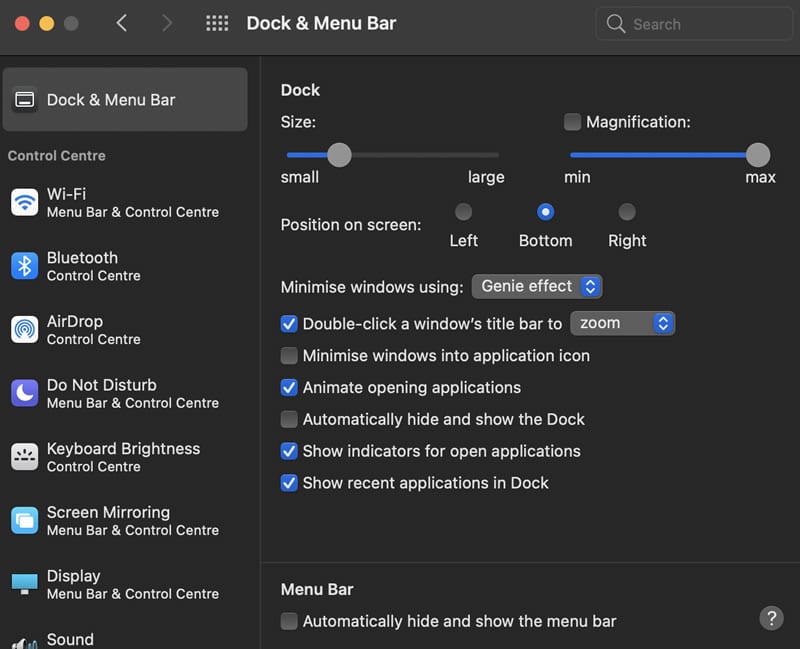Go forward with the forward arrow
Screen dimensions: 800x649
pos(167,23)
